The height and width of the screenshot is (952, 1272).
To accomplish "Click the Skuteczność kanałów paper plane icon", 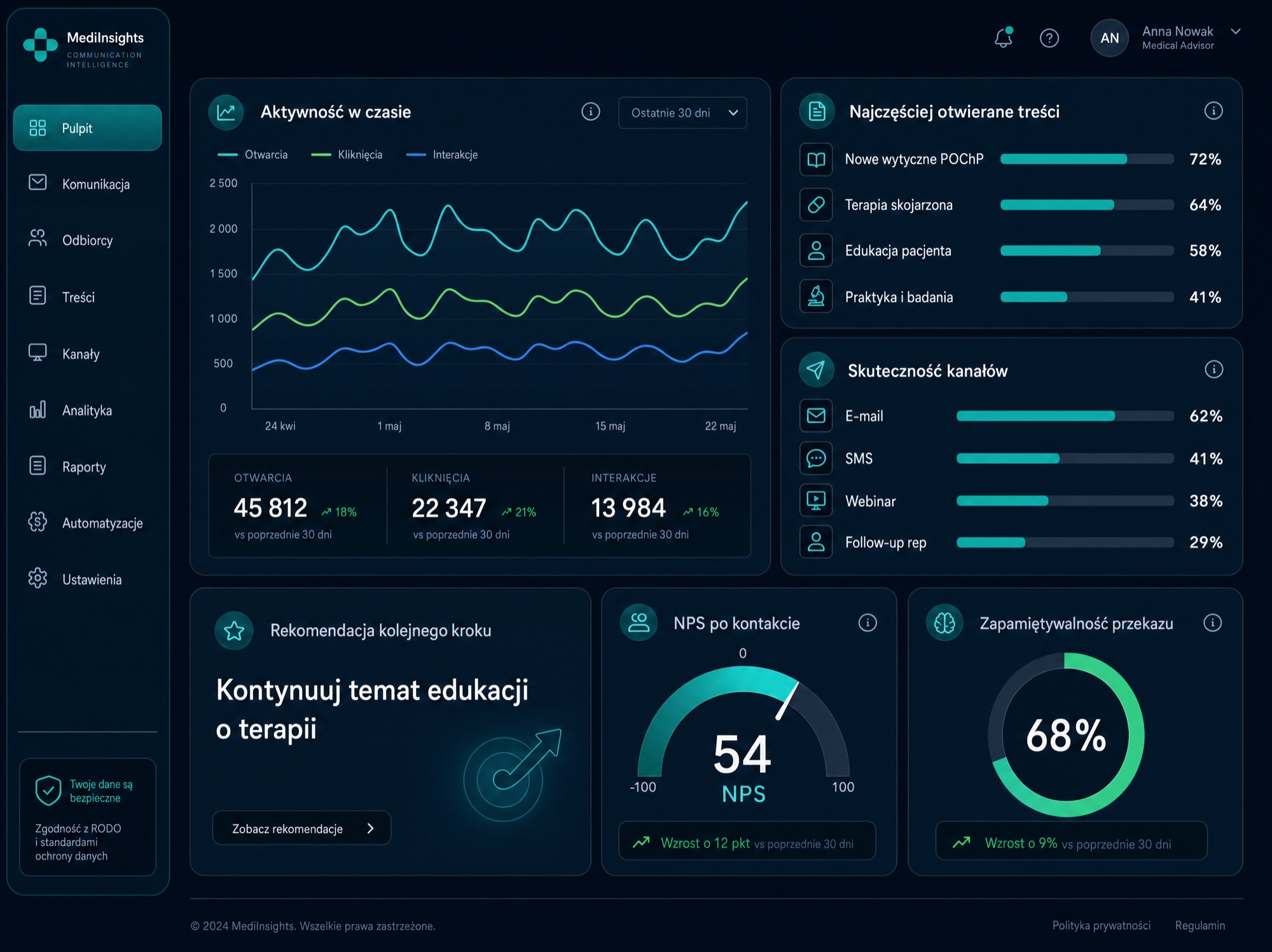I will tap(816, 369).
